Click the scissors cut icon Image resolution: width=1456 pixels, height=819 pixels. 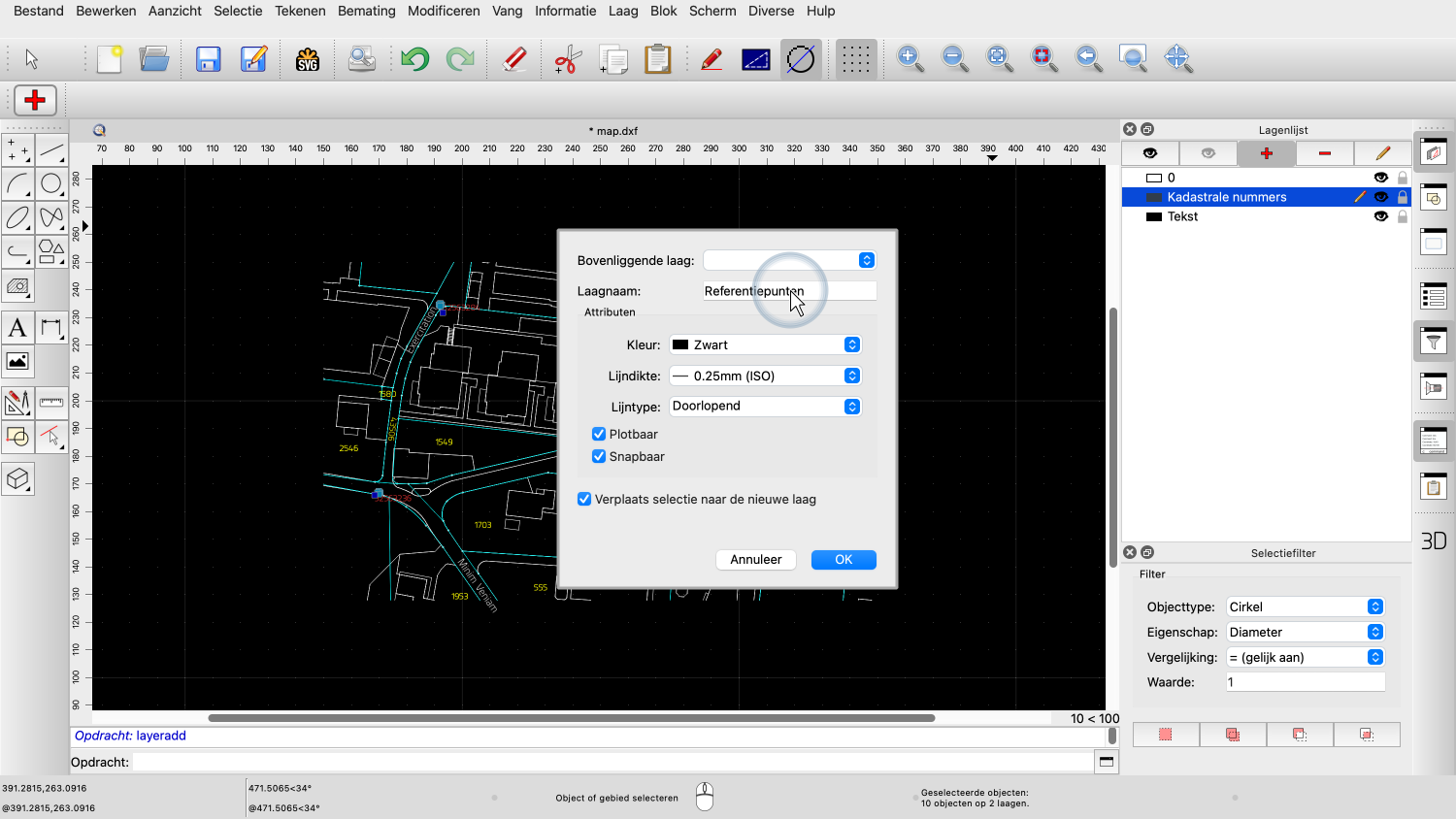click(568, 59)
